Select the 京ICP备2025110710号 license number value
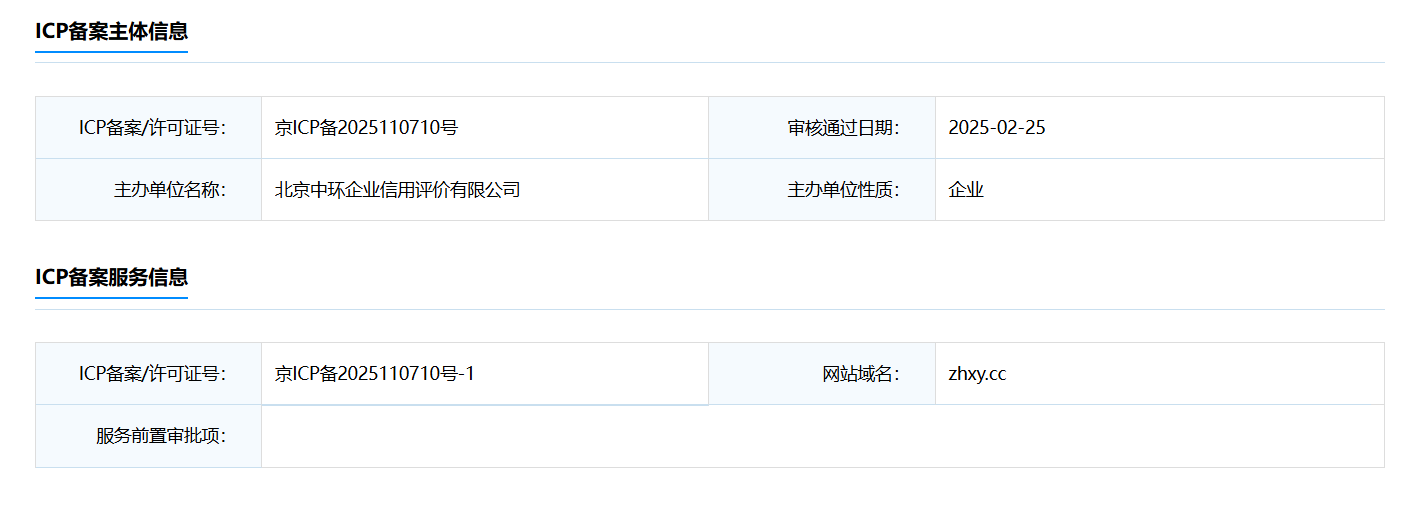The width and height of the screenshot is (1420, 505). click(x=366, y=127)
